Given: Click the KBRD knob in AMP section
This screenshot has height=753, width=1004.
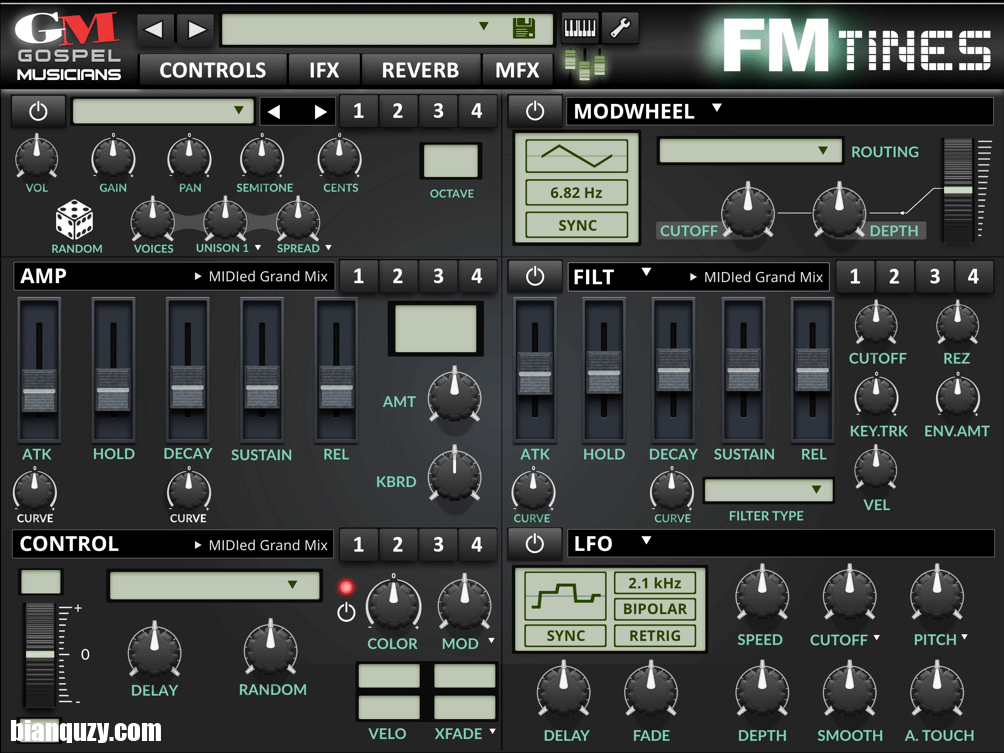Looking at the screenshot, I should pyautogui.click(x=455, y=474).
